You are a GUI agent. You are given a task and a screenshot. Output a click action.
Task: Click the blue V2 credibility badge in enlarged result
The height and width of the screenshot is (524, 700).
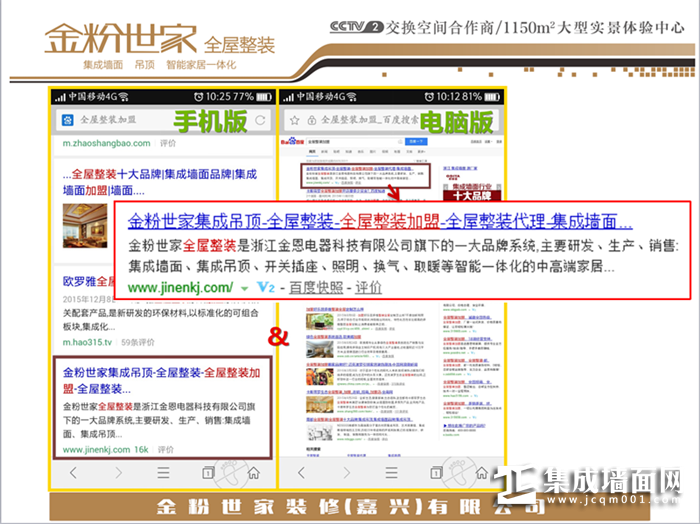[x=266, y=287]
